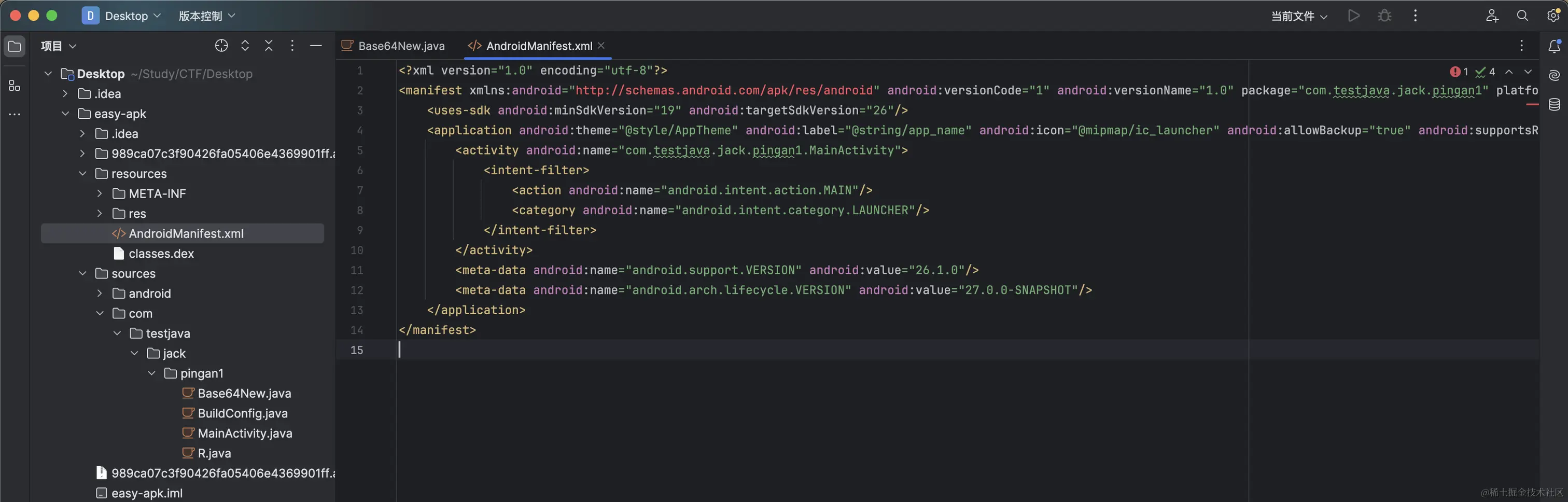Screen dimensions: 1568x502
Task: Click the MainActivity activity name string
Action: [x=764, y=150]
